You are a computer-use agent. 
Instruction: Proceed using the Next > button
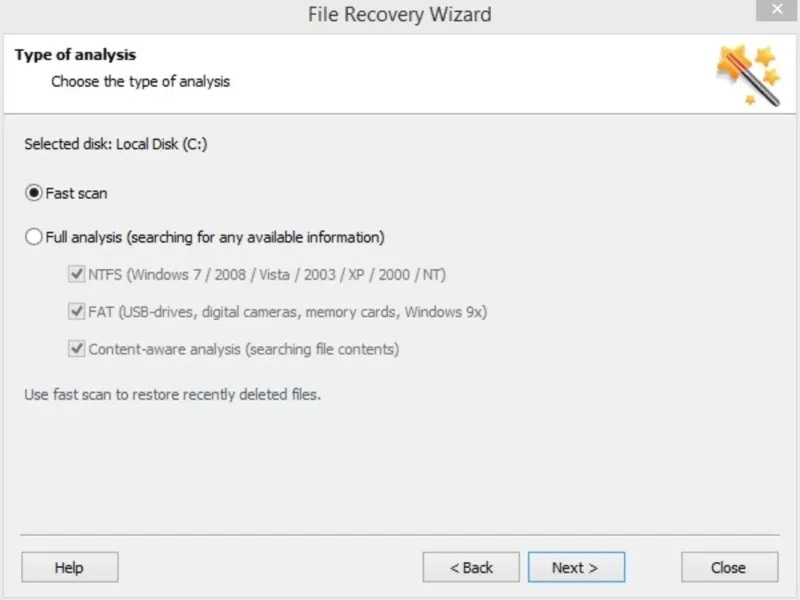point(577,567)
